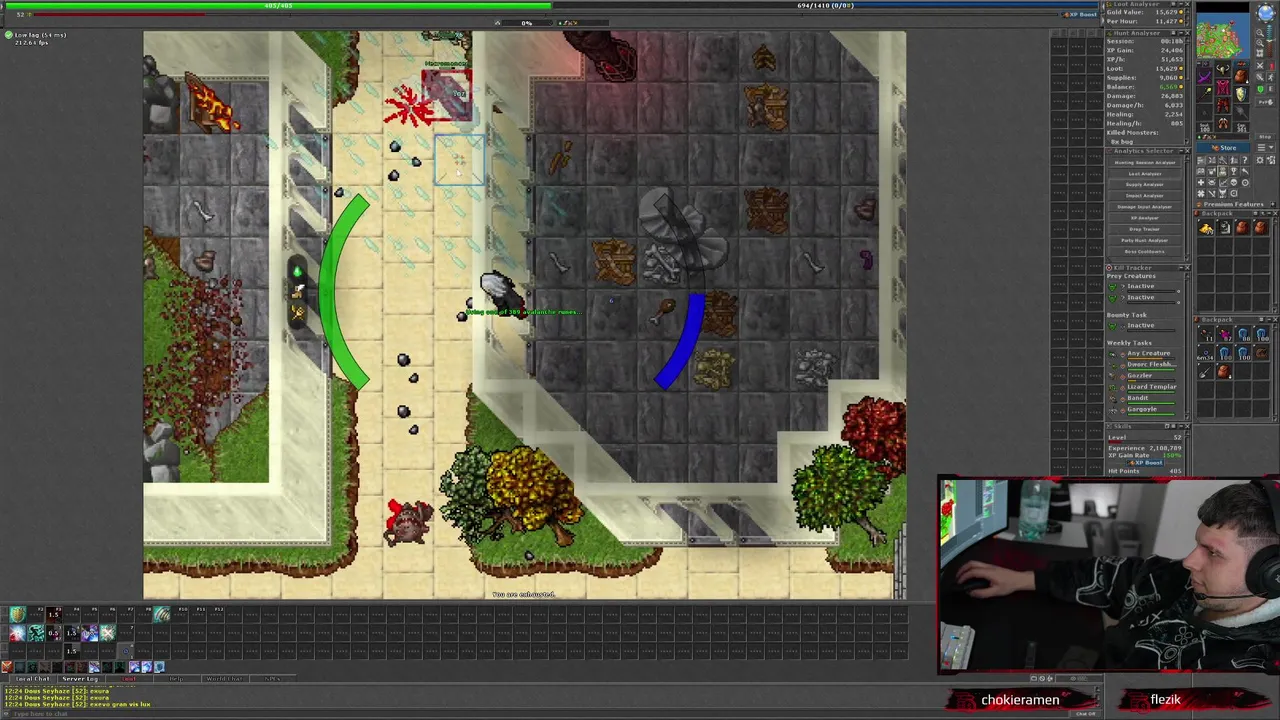The width and height of the screenshot is (1280, 720).
Task: Click the boots equipment slot
Action: [1223, 123]
